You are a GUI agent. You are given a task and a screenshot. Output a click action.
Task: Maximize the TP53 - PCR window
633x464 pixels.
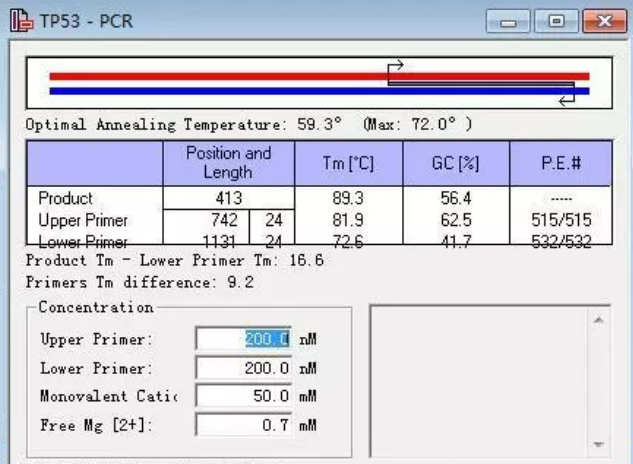click(556, 21)
